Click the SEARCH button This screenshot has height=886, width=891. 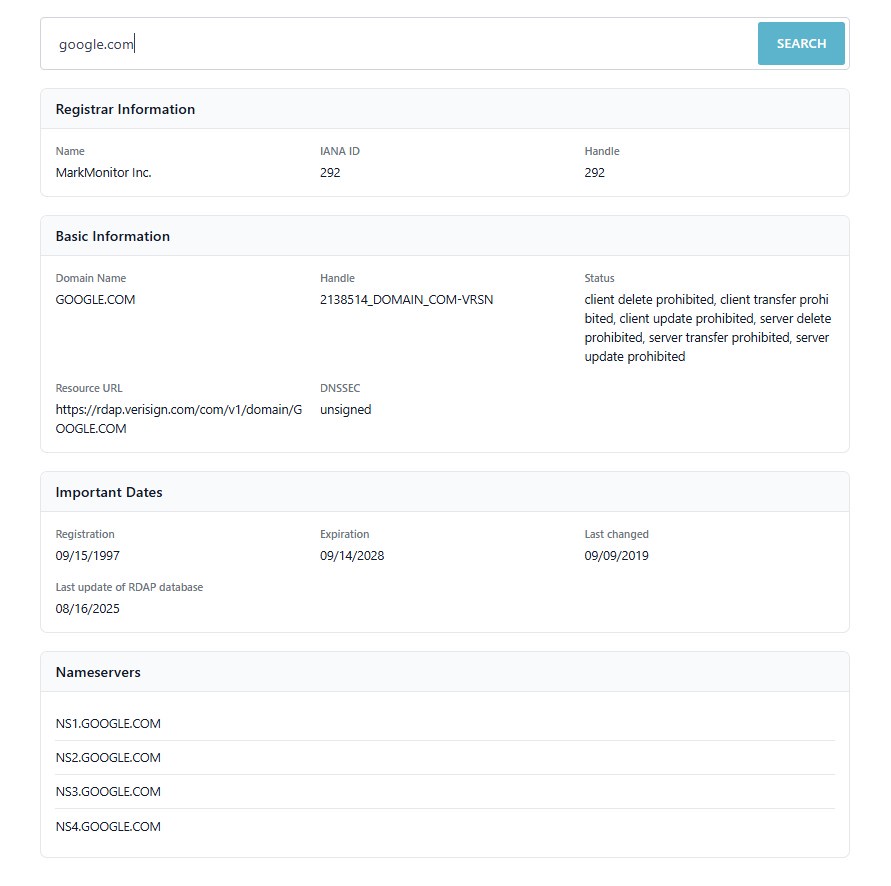click(801, 44)
